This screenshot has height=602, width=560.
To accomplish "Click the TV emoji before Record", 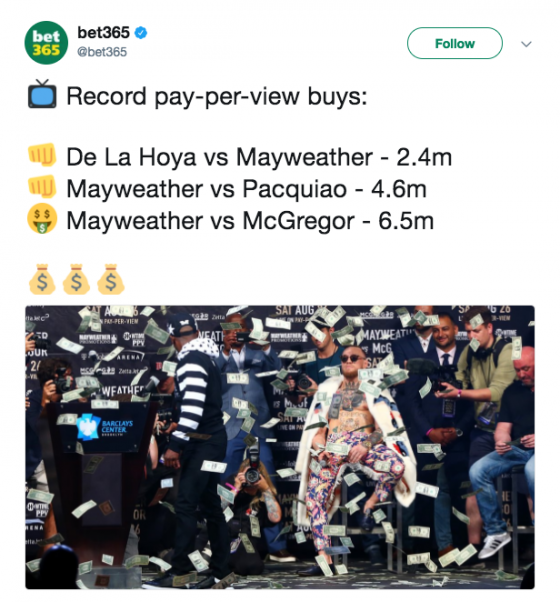I will coord(42,94).
